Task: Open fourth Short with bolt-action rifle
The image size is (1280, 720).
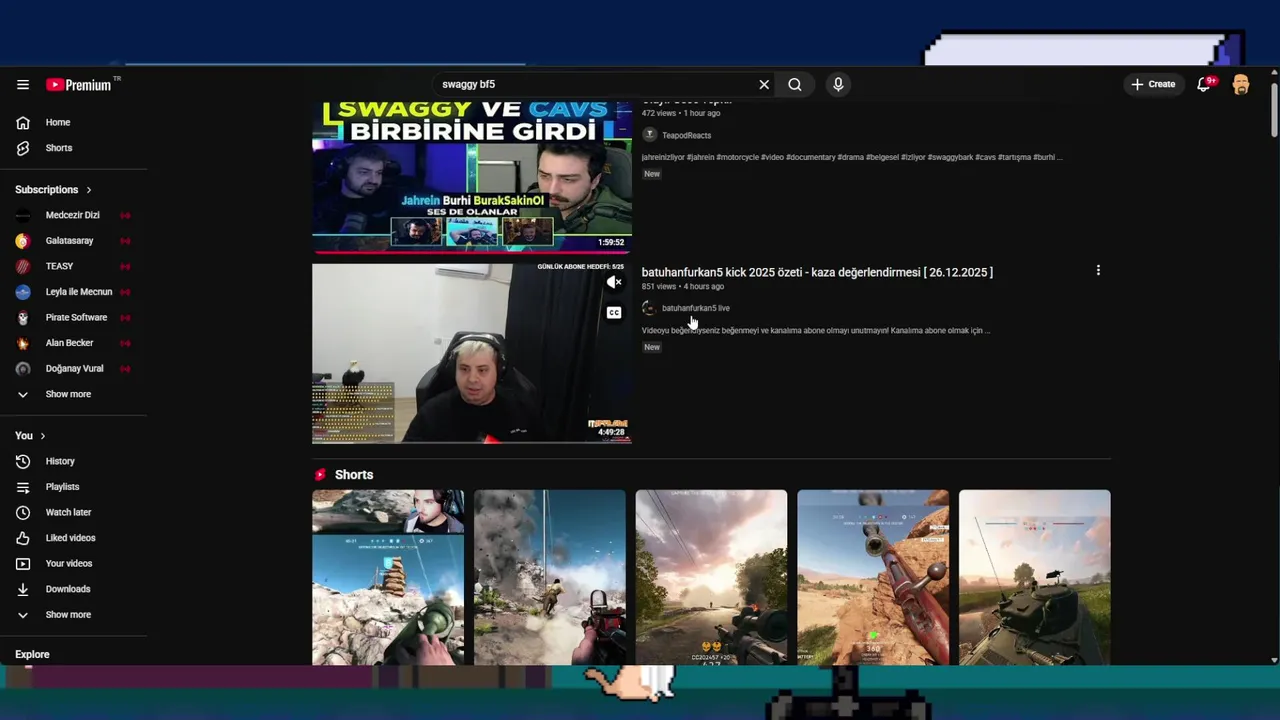Action: (873, 577)
